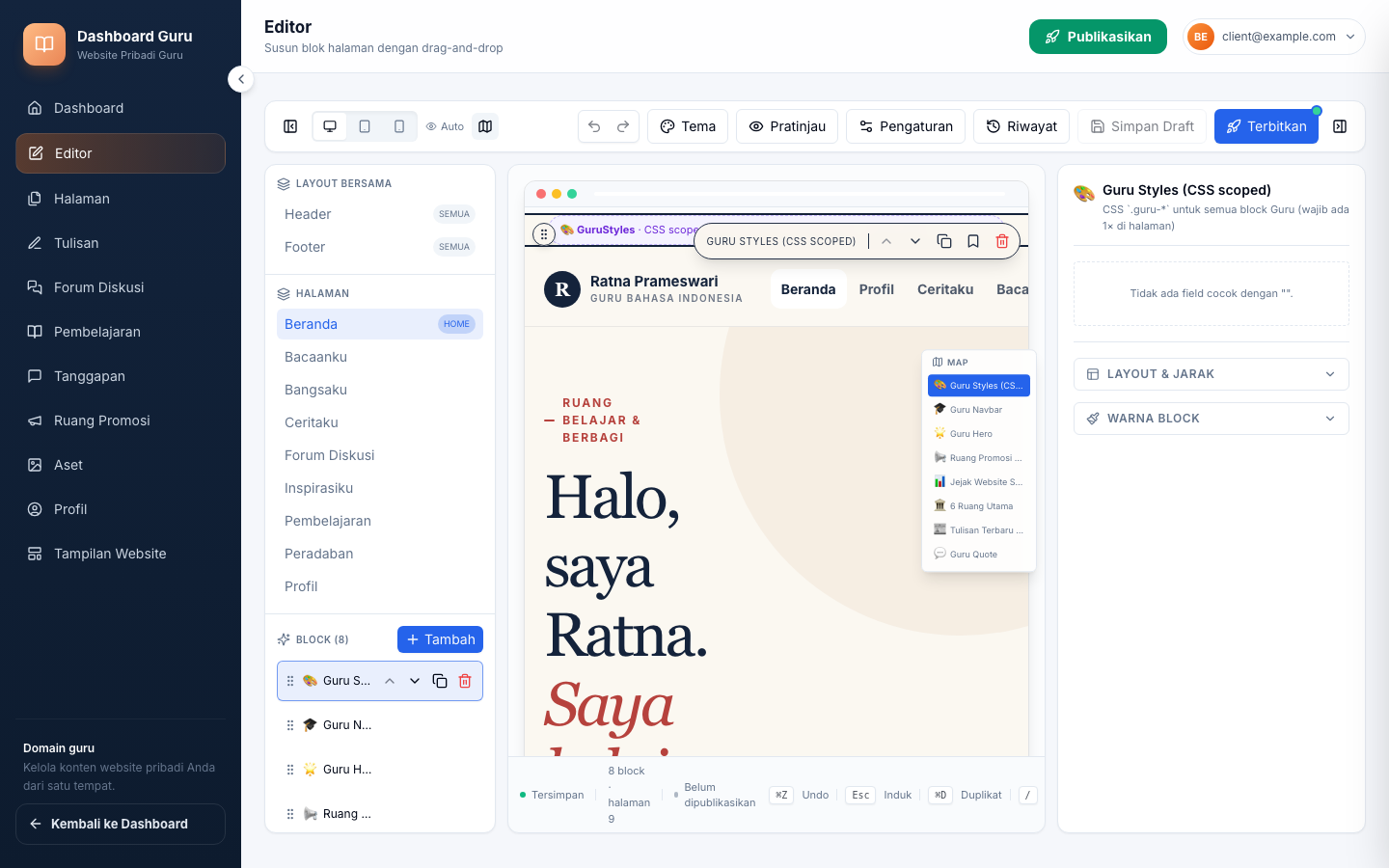Open the Tema theme settings
Viewport: 1389px width, 868px height.
click(x=688, y=126)
